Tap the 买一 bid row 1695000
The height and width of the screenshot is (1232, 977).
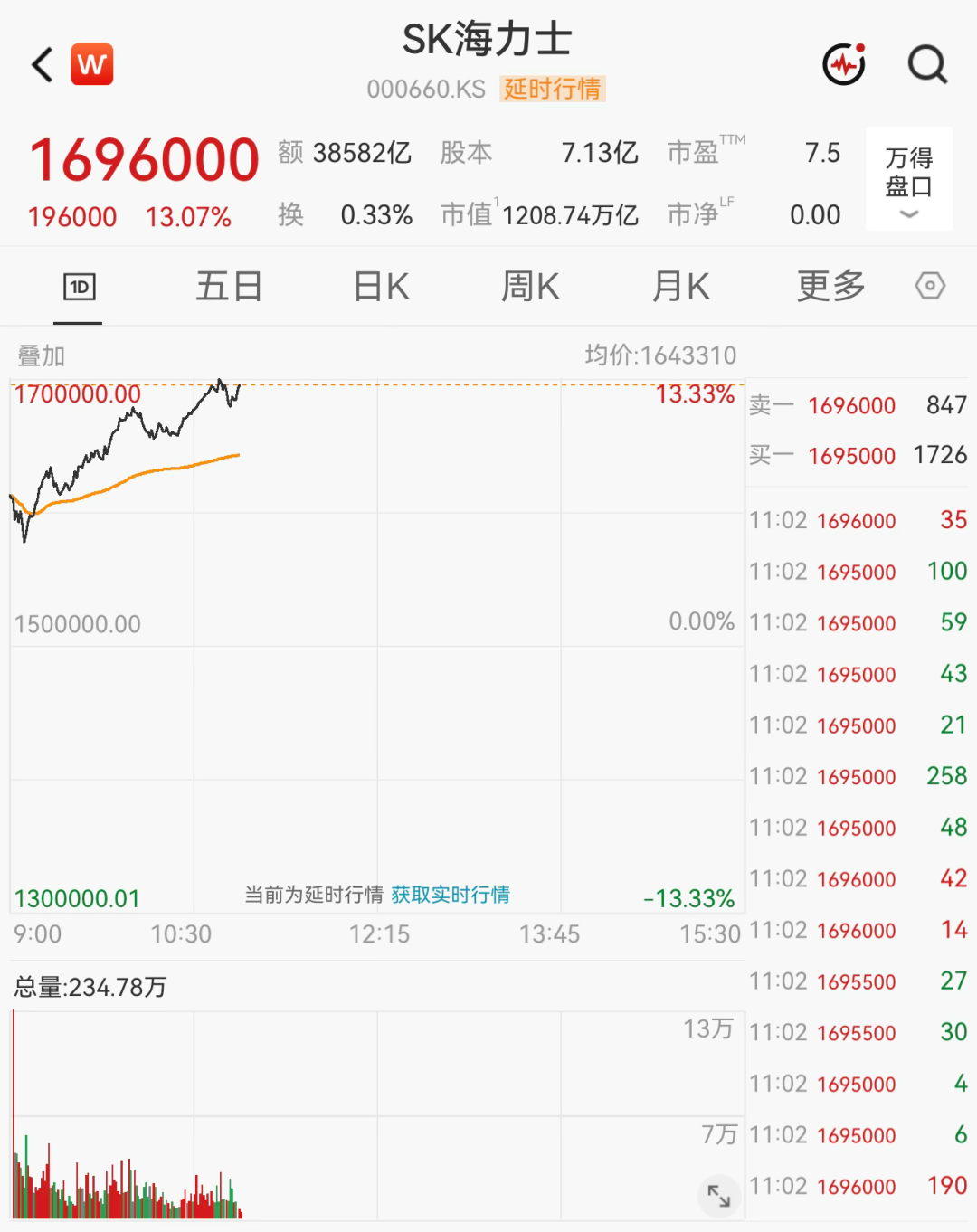858,455
